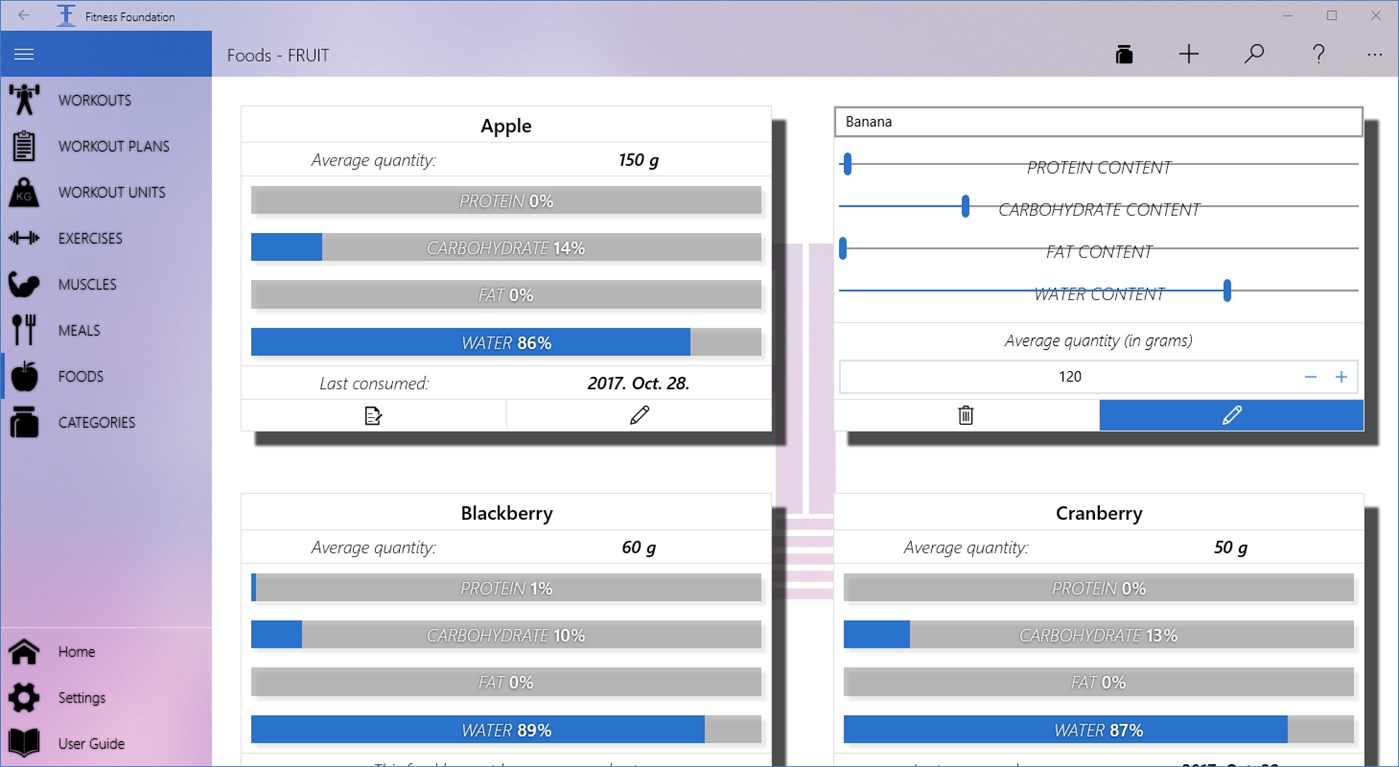Click Cranberry's WATER 87% bar
The height and width of the screenshot is (767, 1399).
tap(1099, 730)
